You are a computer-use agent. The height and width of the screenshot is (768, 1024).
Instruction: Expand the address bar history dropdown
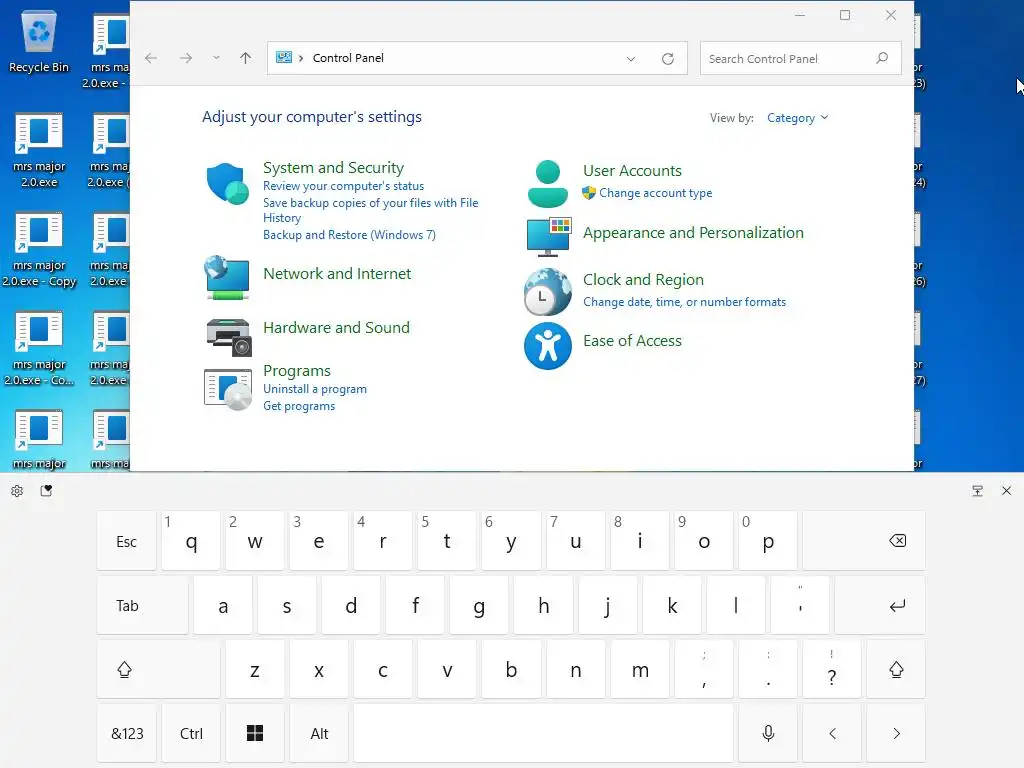(x=631, y=59)
